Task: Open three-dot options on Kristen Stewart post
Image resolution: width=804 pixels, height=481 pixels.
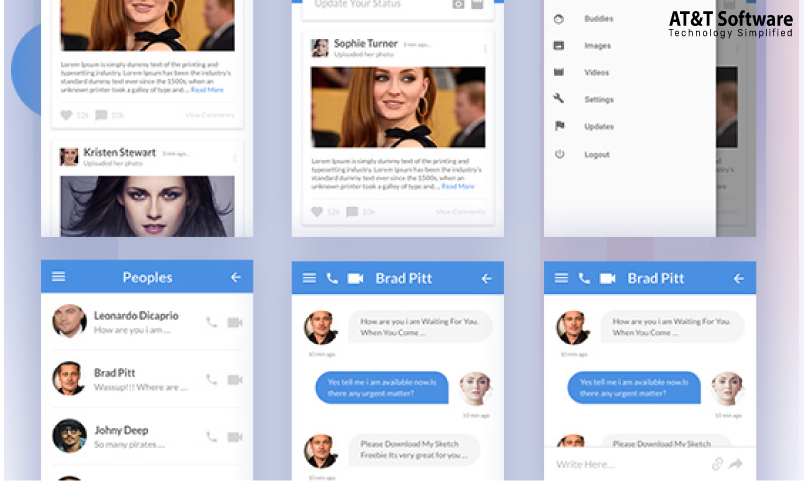Action: click(234, 157)
